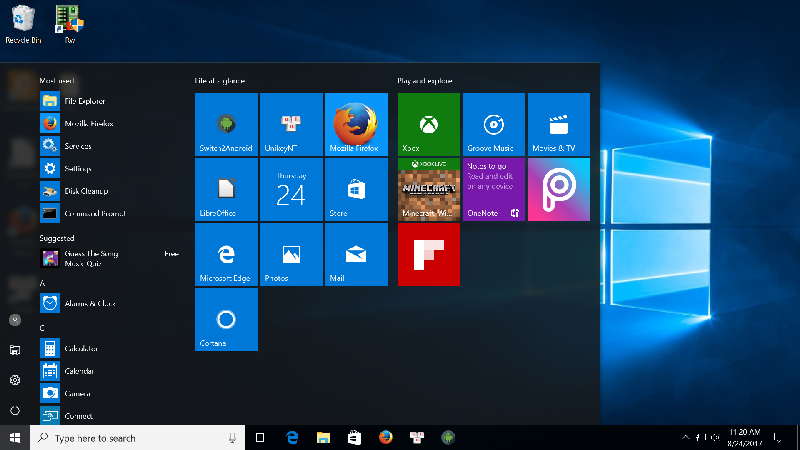Open Disk Cleanup from app list
800x450 pixels.
pos(110,191)
